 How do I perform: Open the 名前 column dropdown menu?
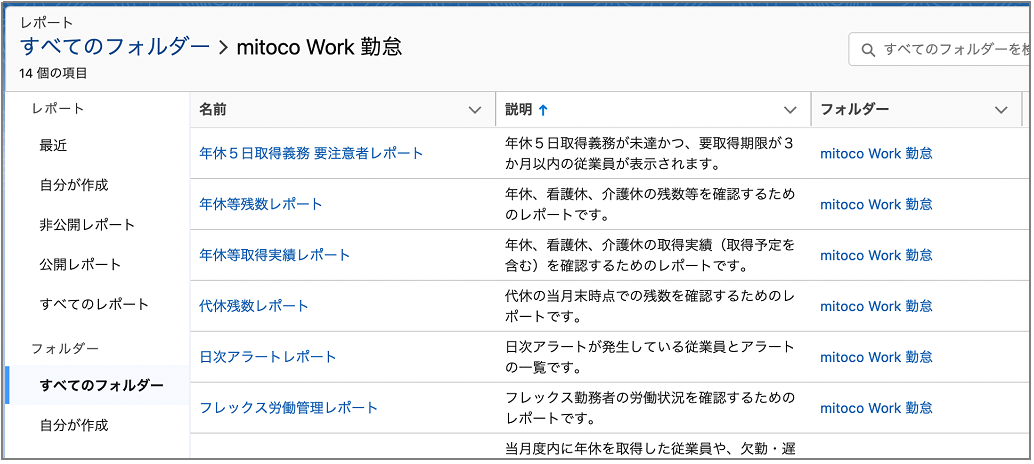[475, 110]
